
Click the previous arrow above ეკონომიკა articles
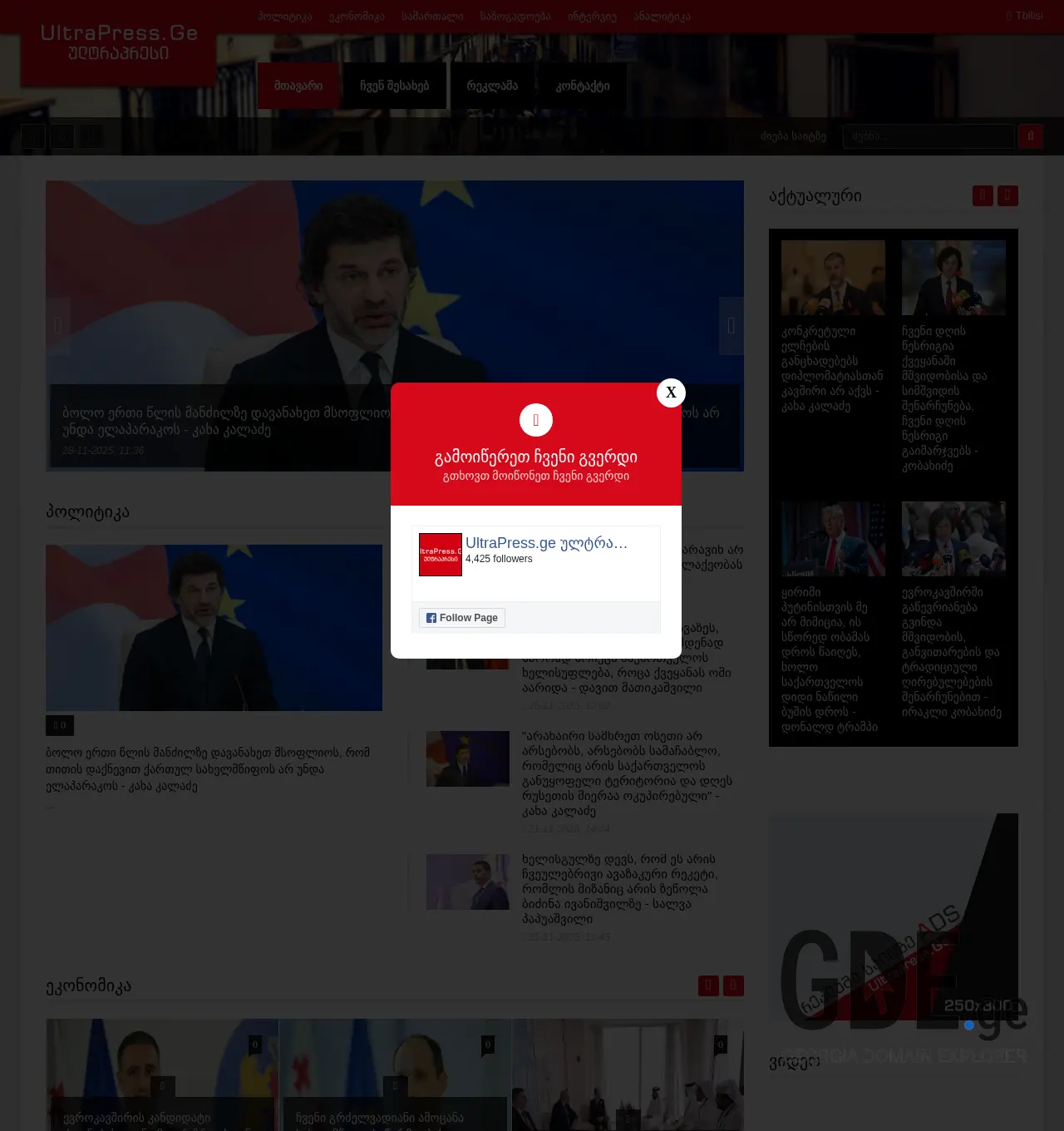coord(708,985)
